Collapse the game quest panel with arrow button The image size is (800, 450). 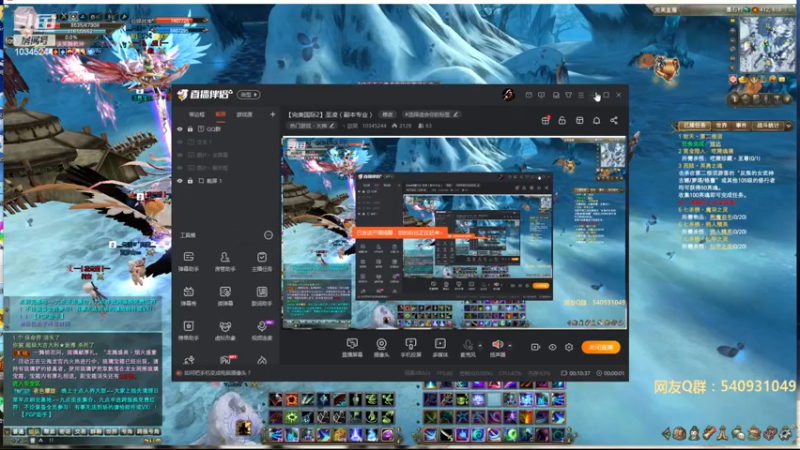point(789,125)
